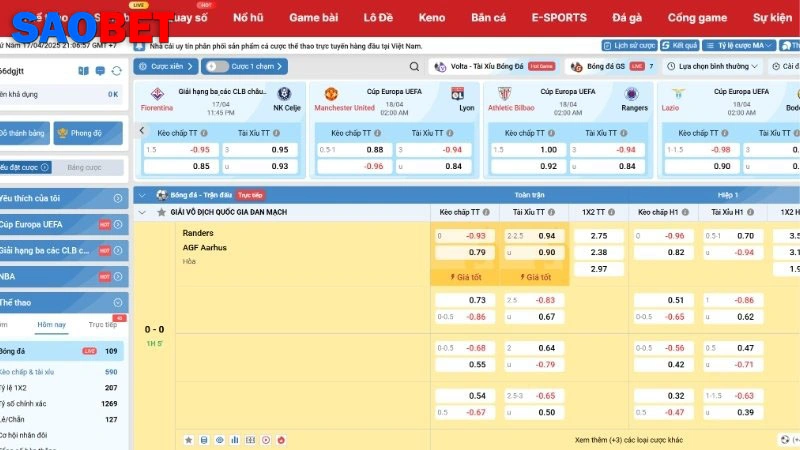The width and height of the screenshot is (800, 450).
Task: Open the bar chart statistics icon
Action: [235, 440]
